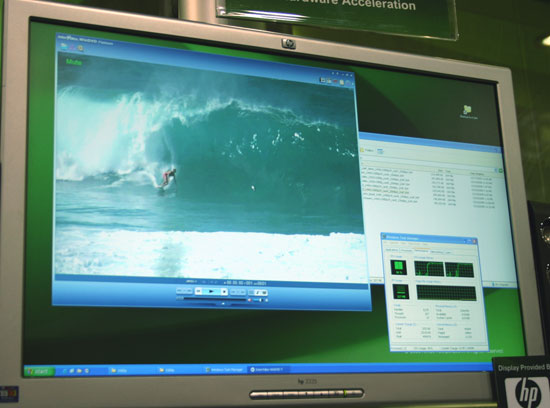Image resolution: width=550 pixels, height=408 pixels.
Task: Switch to Task Manager Networking tab
Action: tap(437, 252)
